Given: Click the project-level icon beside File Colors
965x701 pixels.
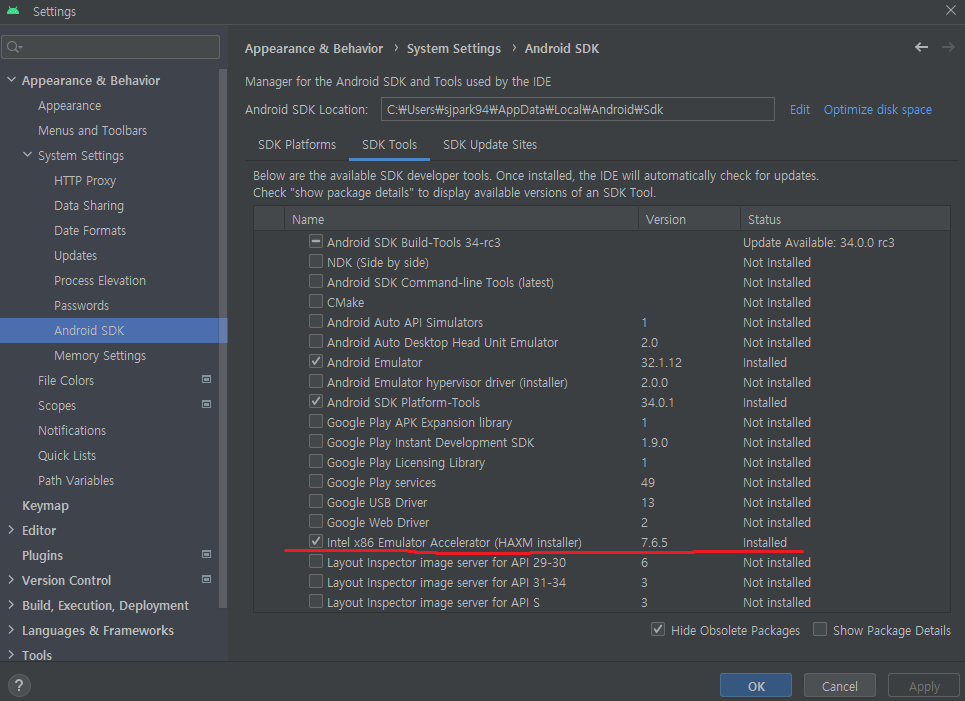Looking at the screenshot, I should [207, 380].
